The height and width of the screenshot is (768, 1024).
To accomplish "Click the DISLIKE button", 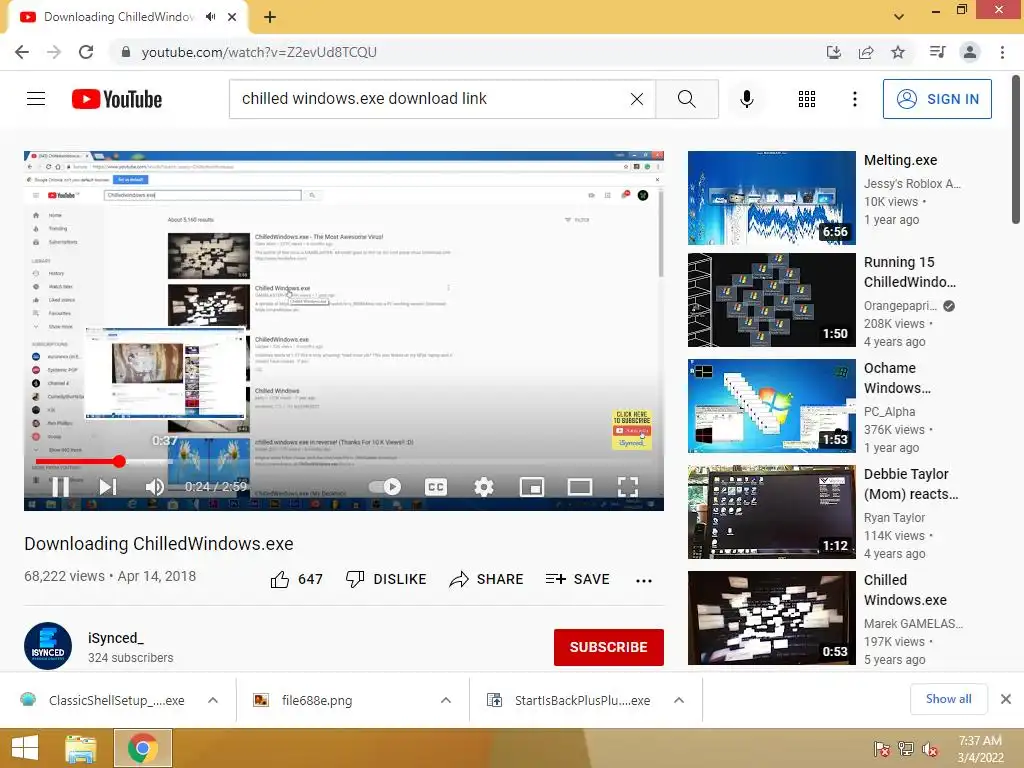I will coord(386,579).
